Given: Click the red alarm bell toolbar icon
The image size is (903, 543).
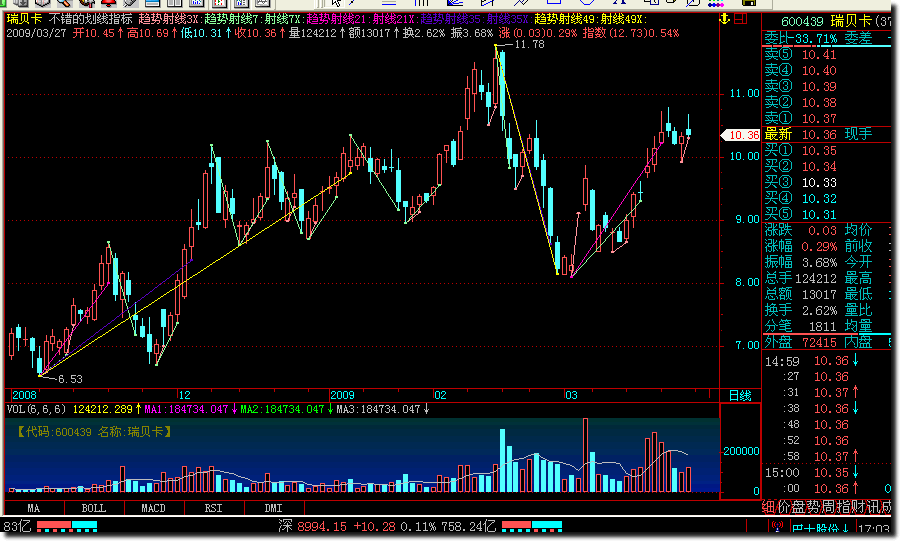Looking at the screenshot, I should pyautogui.click(x=108, y=3).
